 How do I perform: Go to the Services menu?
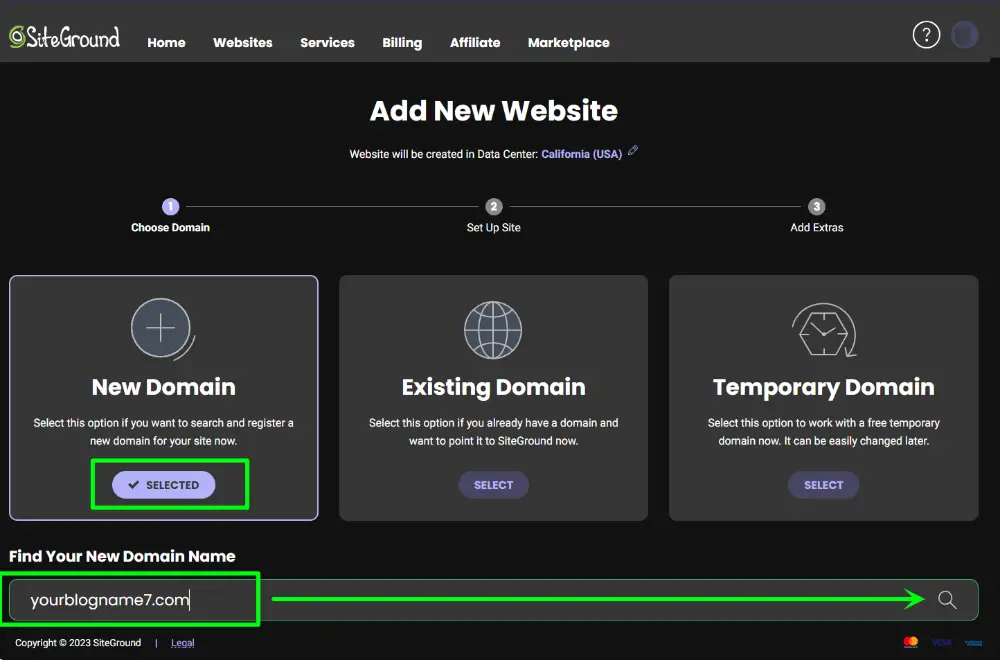[x=327, y=43]
